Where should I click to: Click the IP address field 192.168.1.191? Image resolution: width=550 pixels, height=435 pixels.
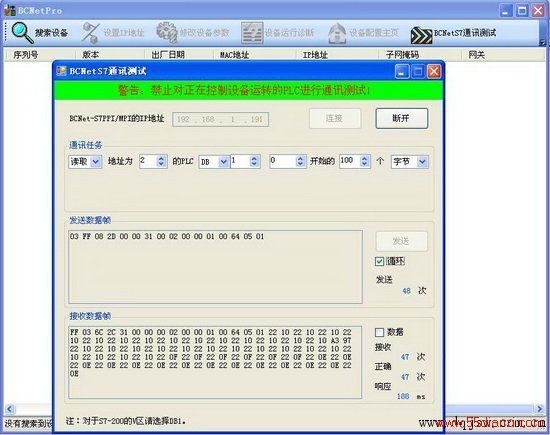pyautogui.click(x=221, y=119)
